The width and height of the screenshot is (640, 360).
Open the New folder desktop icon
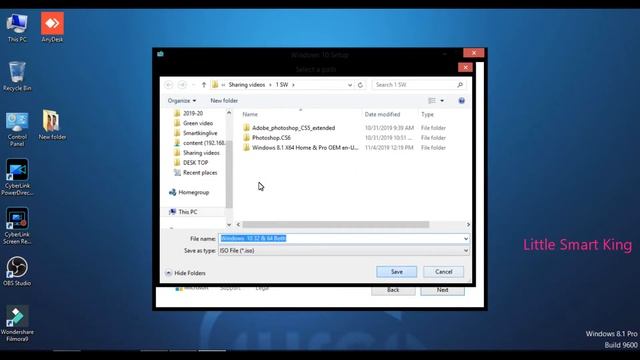pyautogui.click(x=52, y=125)
